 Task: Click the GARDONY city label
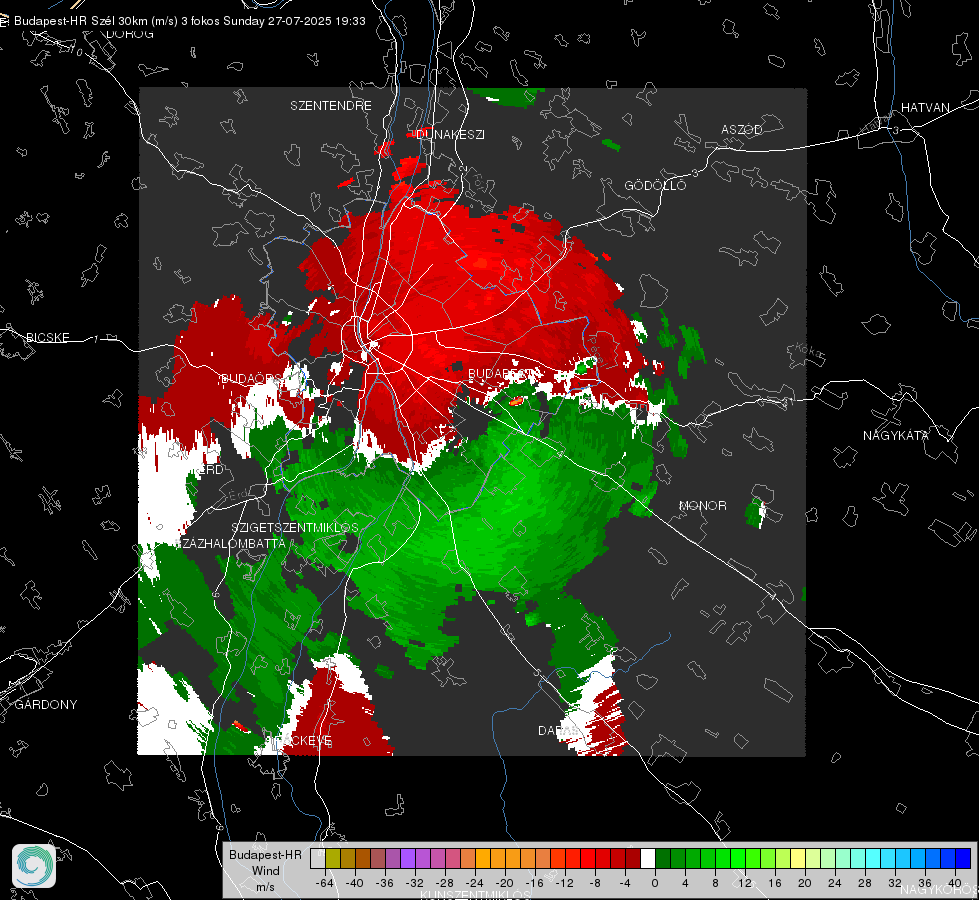46,705
